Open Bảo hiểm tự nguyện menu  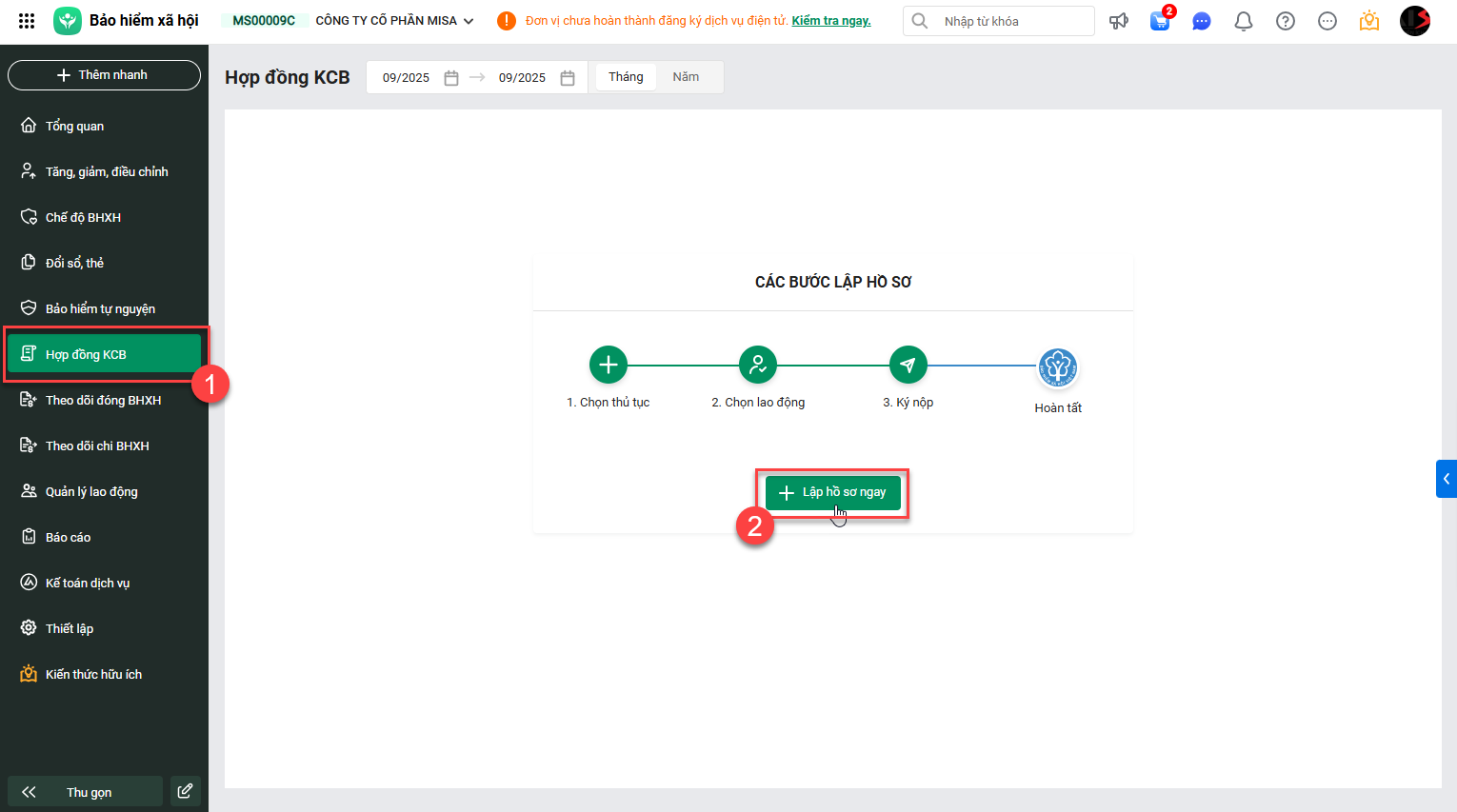click(105, 308)
